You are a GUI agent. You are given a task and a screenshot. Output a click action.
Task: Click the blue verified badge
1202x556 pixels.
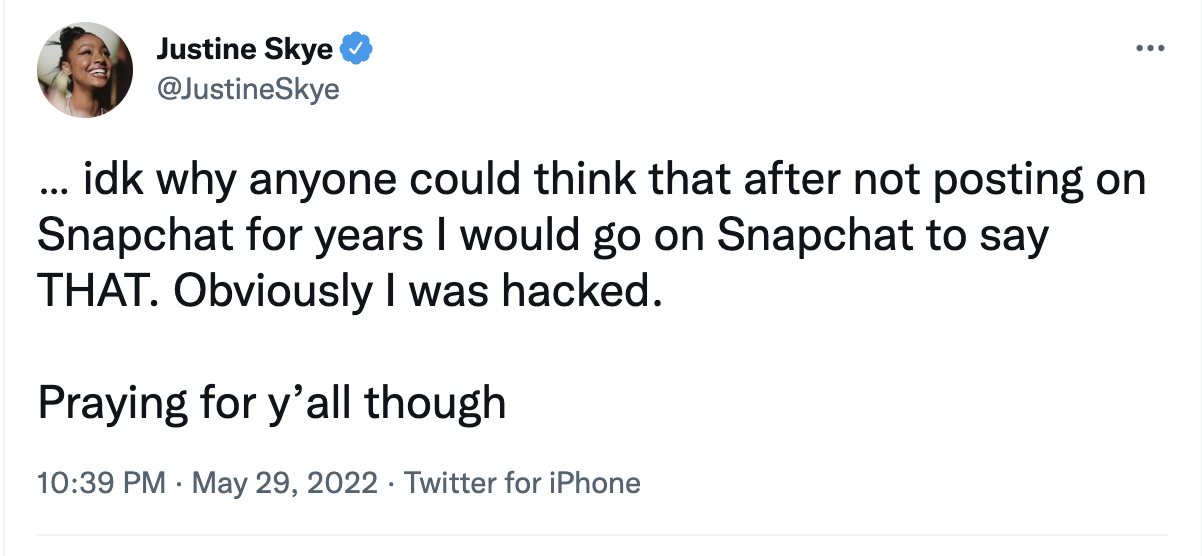[357, 48]
